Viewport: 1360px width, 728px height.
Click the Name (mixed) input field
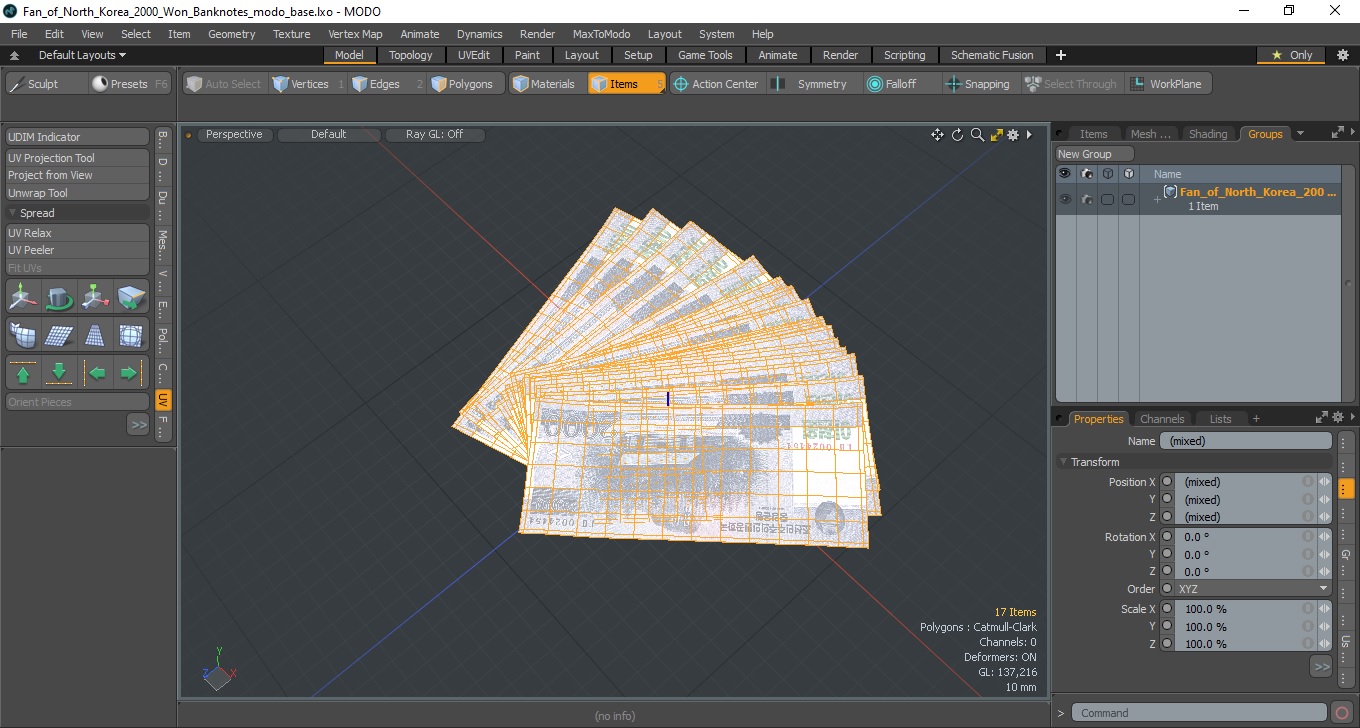click(1246, 441)
